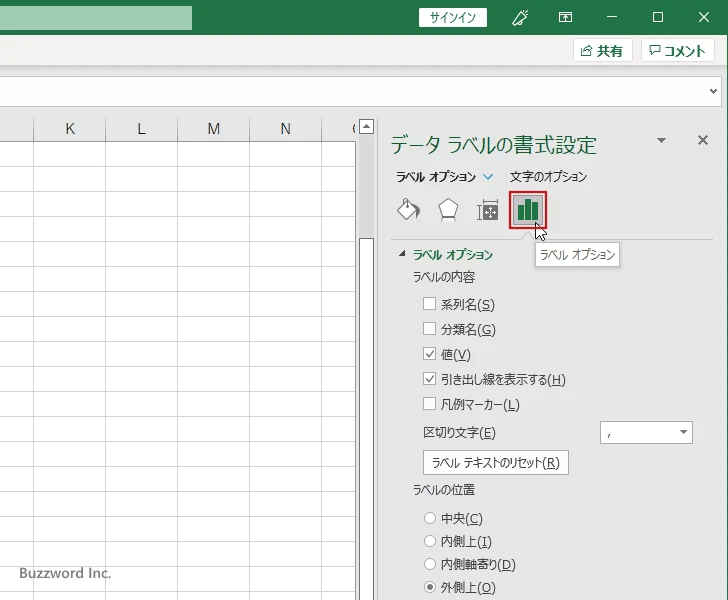The image size is (728, 600).
Task: Minimize the Excel window
Action: click(x=612, y=18)
